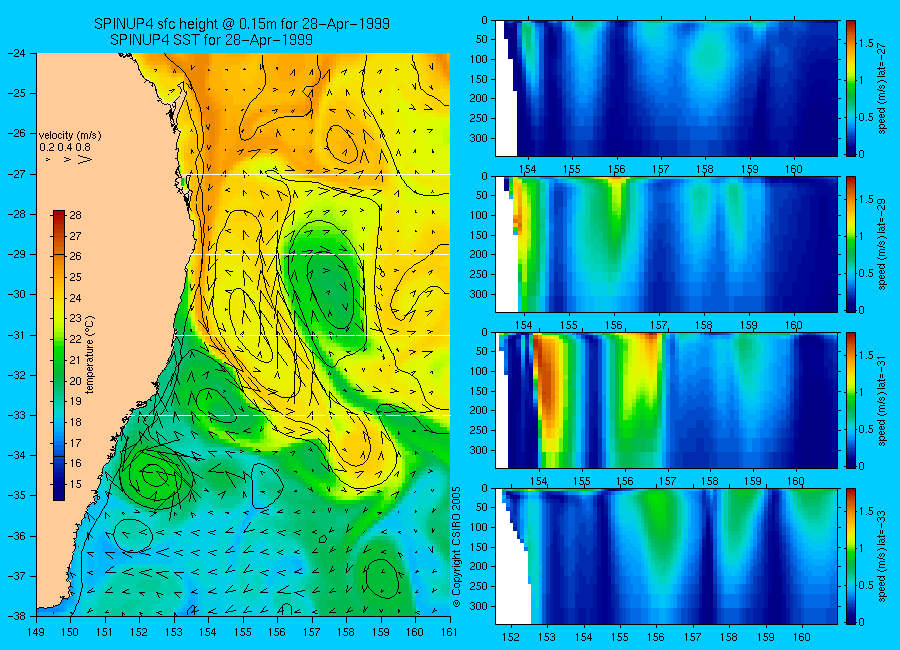Screen dimensions: 900x650
Task: Click the '149' longitude tick under the map
Action: coord(36,633)
